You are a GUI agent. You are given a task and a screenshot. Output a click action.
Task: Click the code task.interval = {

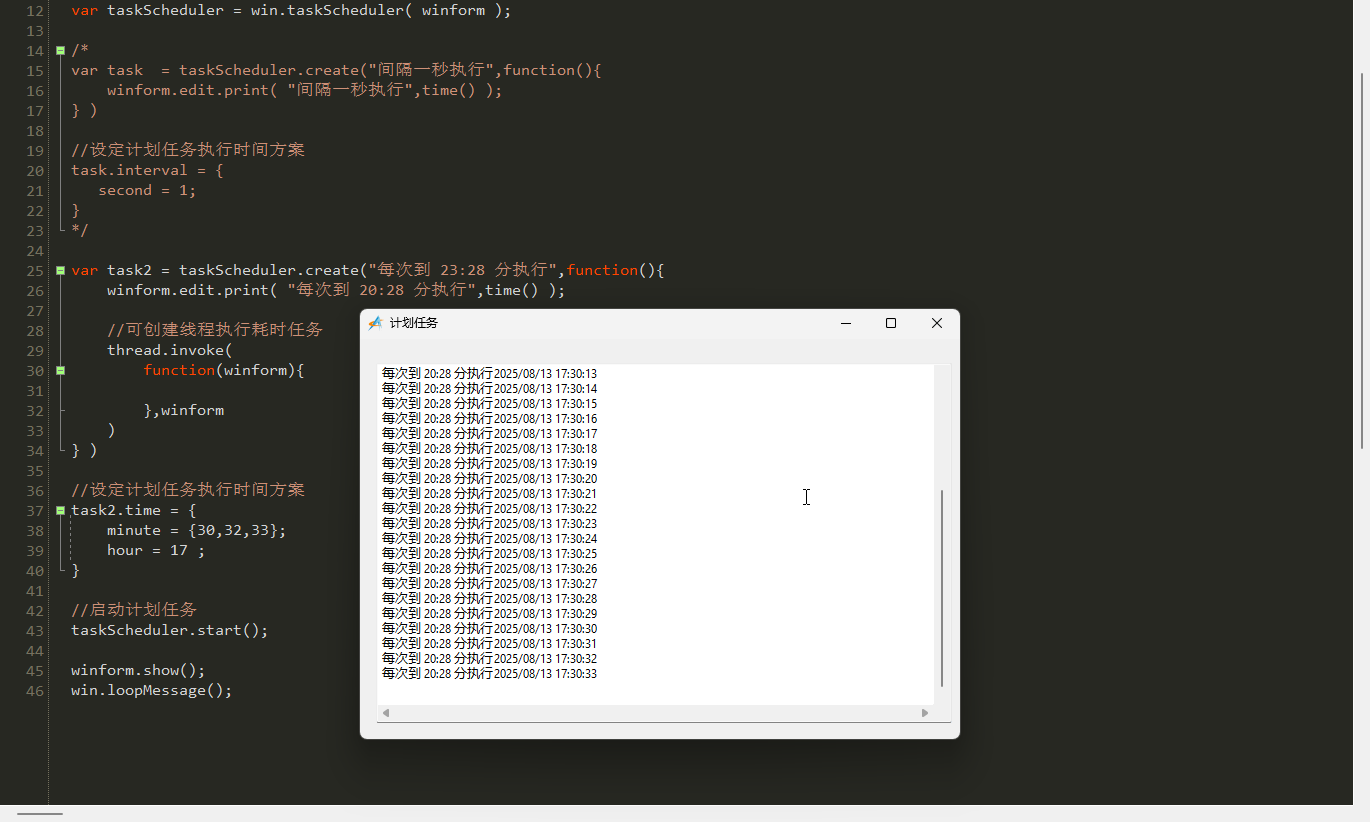[x=147, y=170]
